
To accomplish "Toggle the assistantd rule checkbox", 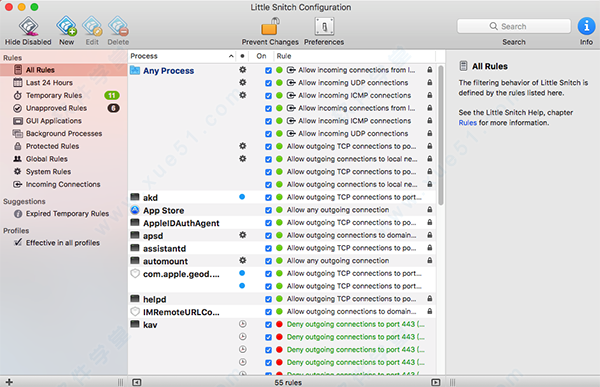I will [x=268, y=248].
